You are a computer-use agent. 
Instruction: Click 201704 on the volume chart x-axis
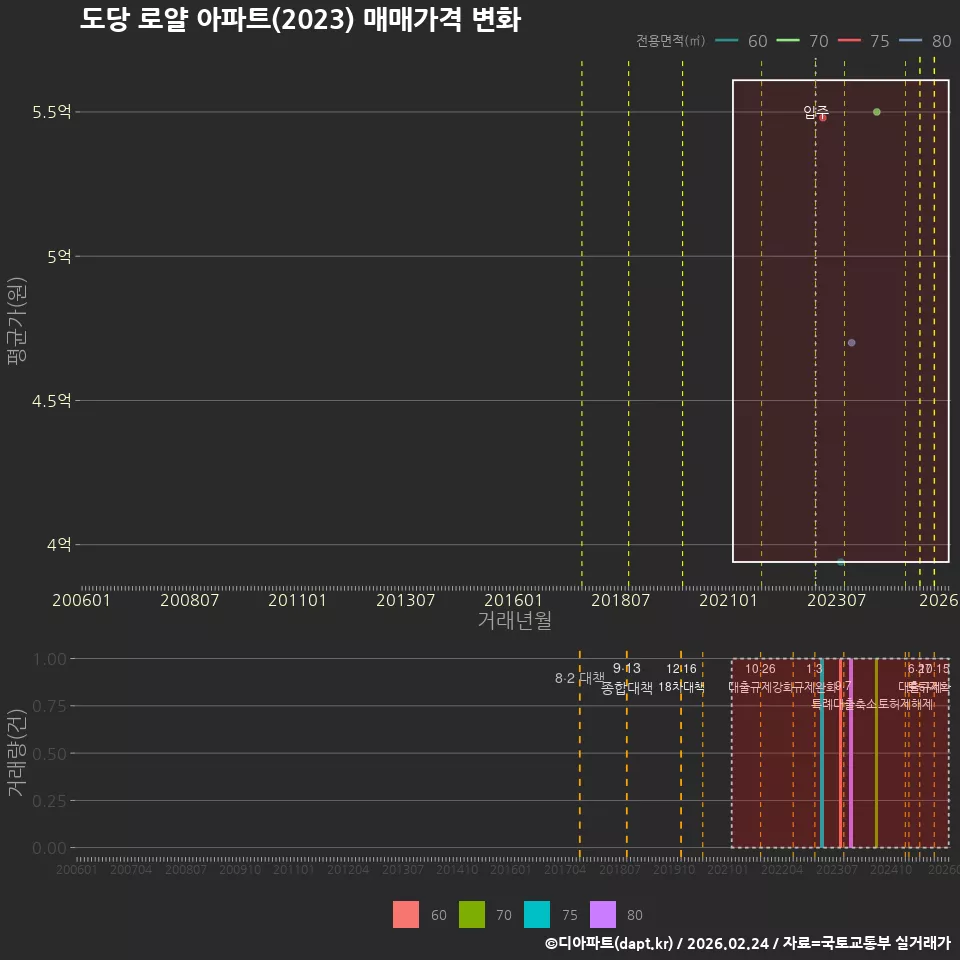click(564, 869)
